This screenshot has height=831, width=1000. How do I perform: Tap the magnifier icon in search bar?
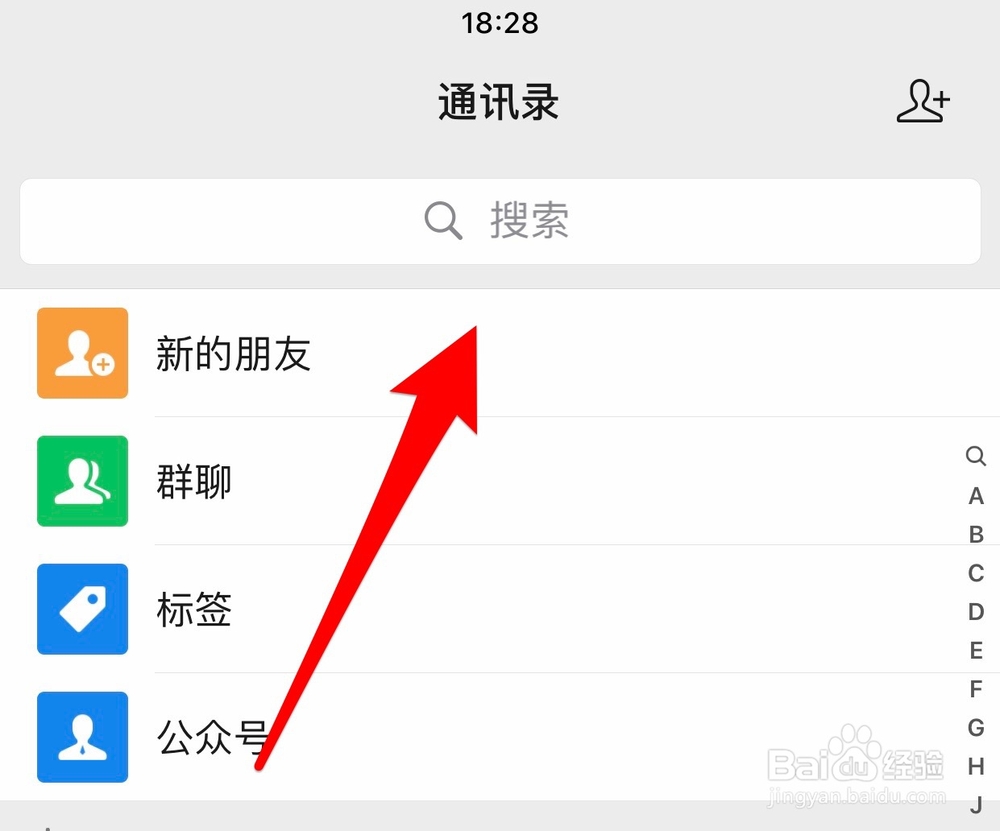coord(443,221)
